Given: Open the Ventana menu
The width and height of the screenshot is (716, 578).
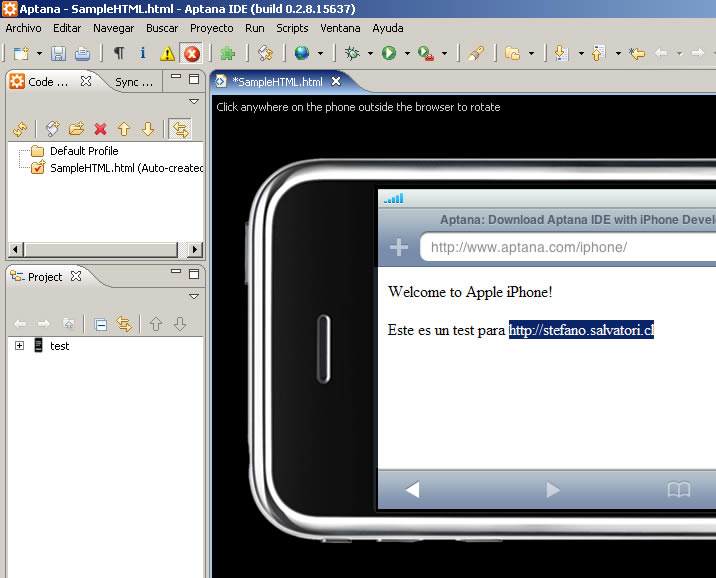Looking at the screenshot, I should point(340,28).
